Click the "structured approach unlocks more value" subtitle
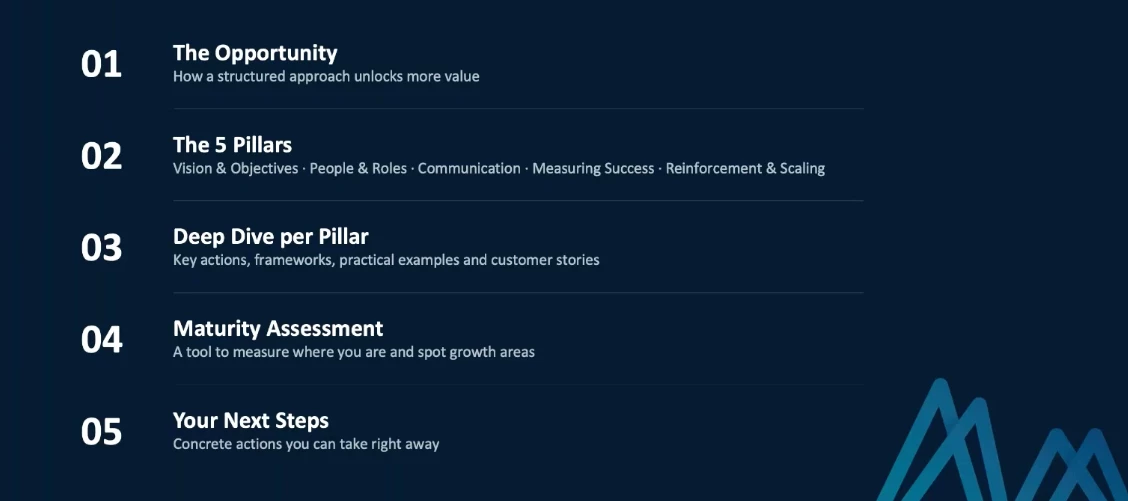 326,77
